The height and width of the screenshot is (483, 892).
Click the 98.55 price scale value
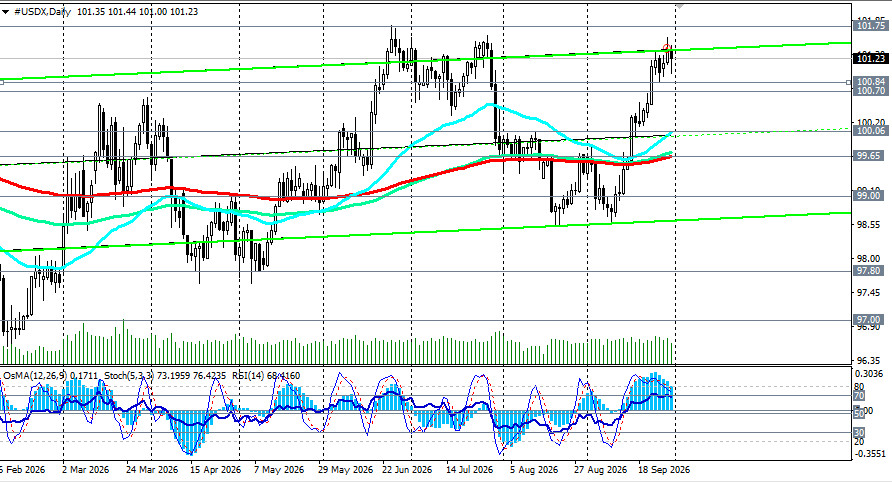click(x=868, y=225)
